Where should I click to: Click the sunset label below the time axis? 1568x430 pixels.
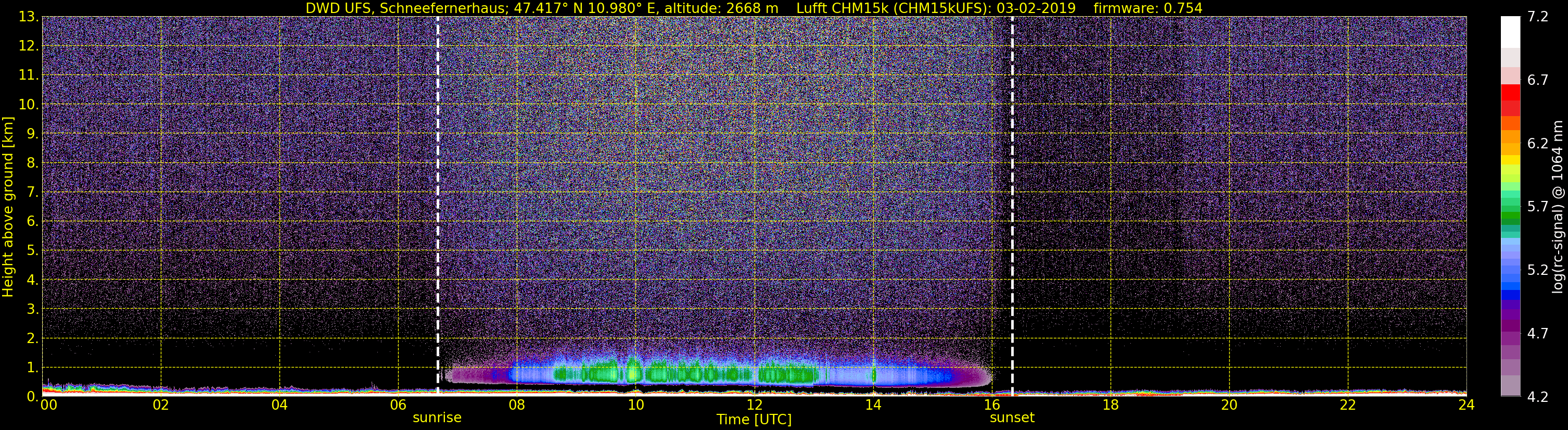click(x=1012, y=418)
